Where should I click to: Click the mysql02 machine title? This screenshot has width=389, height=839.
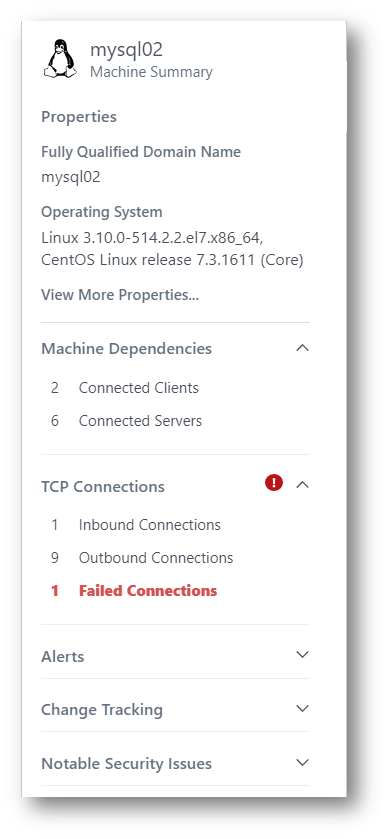[126, 50]
